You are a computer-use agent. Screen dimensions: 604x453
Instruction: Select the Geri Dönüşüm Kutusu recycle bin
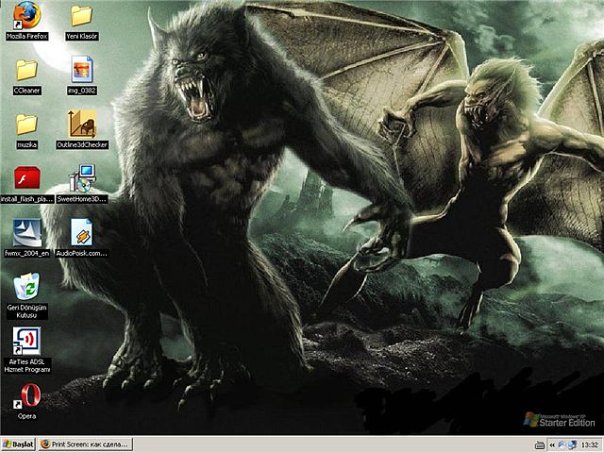click(x=27, y=287)
